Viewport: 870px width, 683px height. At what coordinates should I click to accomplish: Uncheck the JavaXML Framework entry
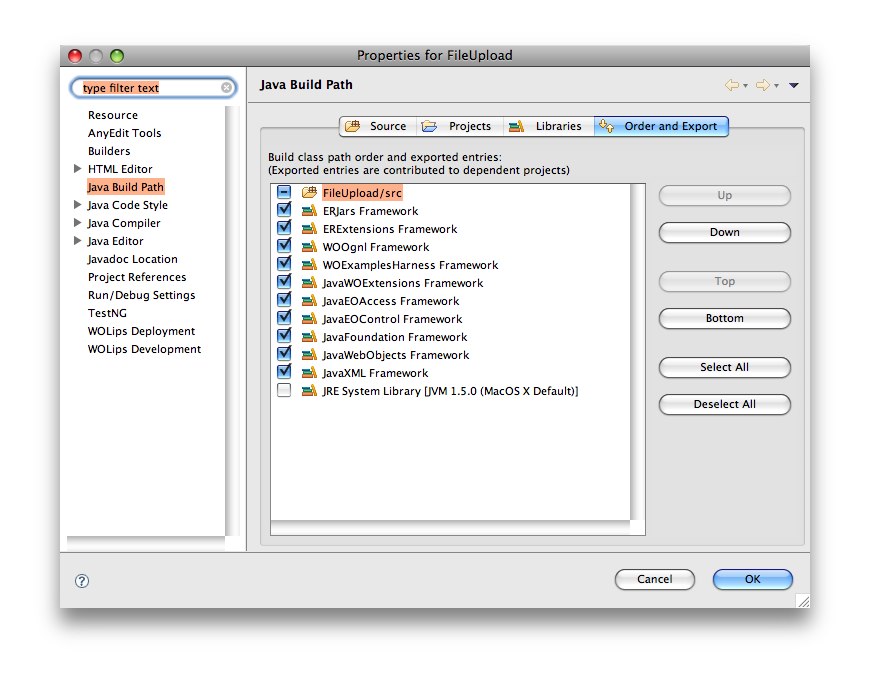(284, 372)
